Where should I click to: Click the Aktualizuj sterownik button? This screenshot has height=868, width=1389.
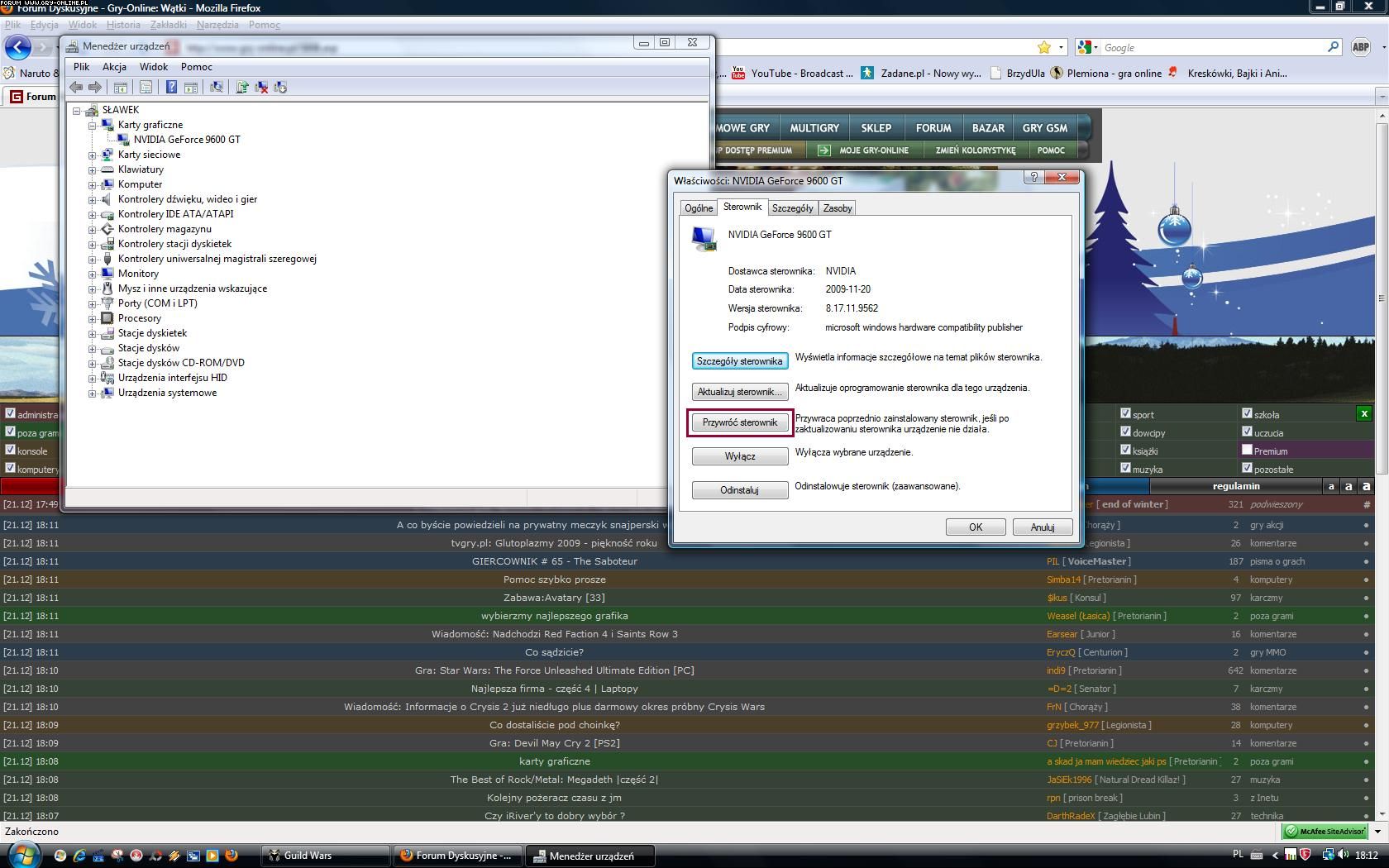pyautogui.click(x=739, y=392)
